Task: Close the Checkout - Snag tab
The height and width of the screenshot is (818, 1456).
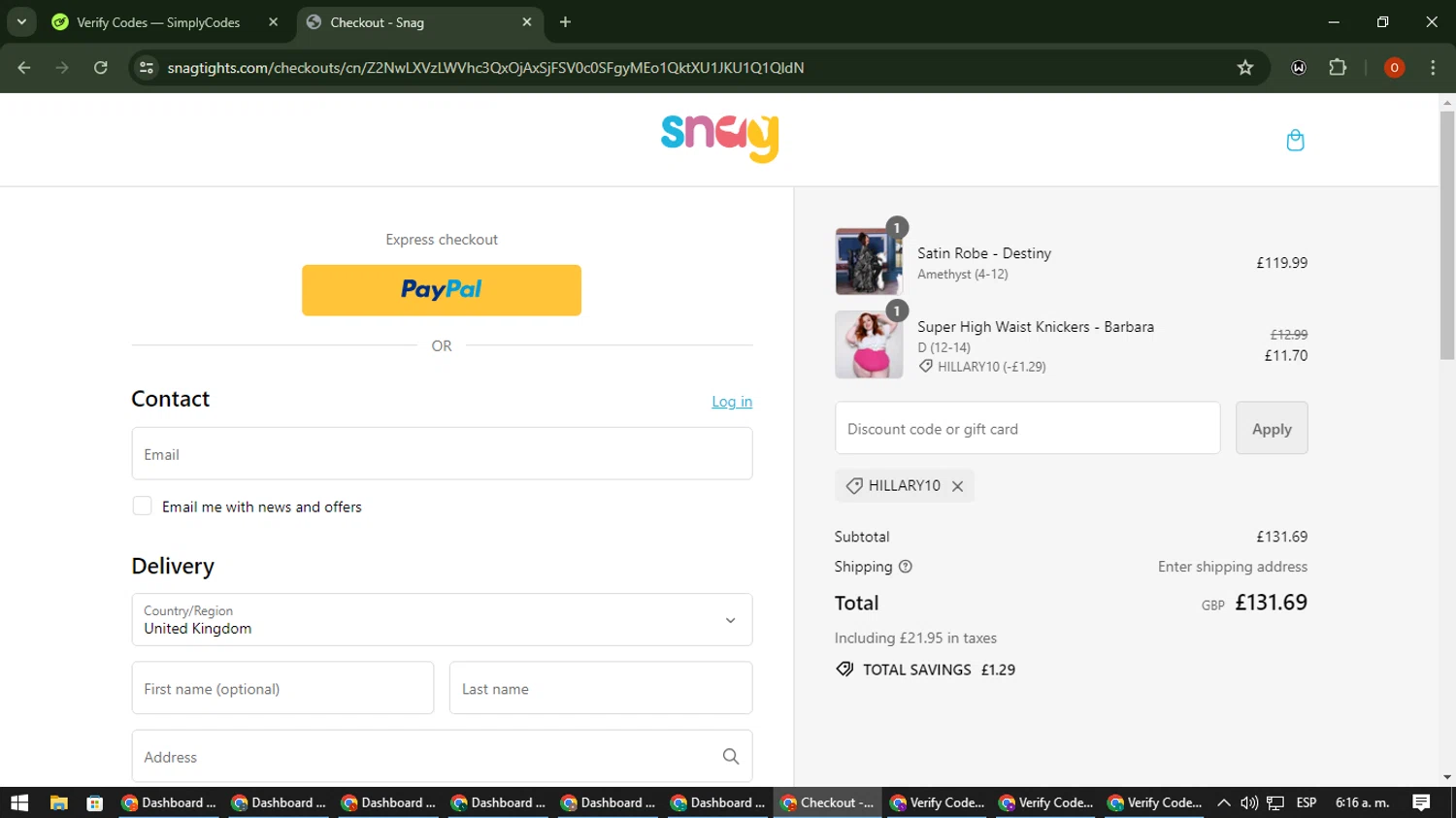Action: 527,21
